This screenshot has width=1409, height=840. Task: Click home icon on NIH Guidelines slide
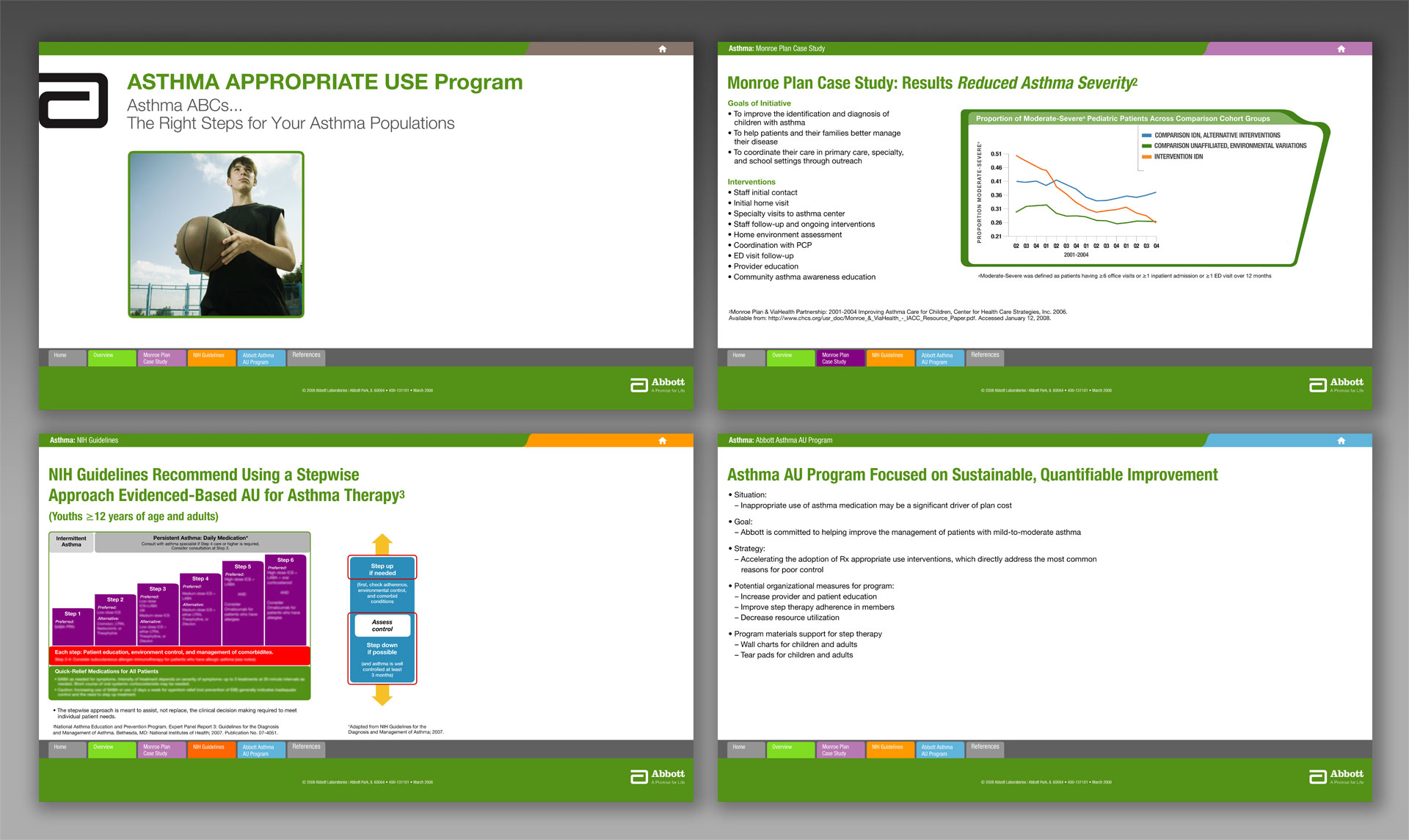point(662,441)
